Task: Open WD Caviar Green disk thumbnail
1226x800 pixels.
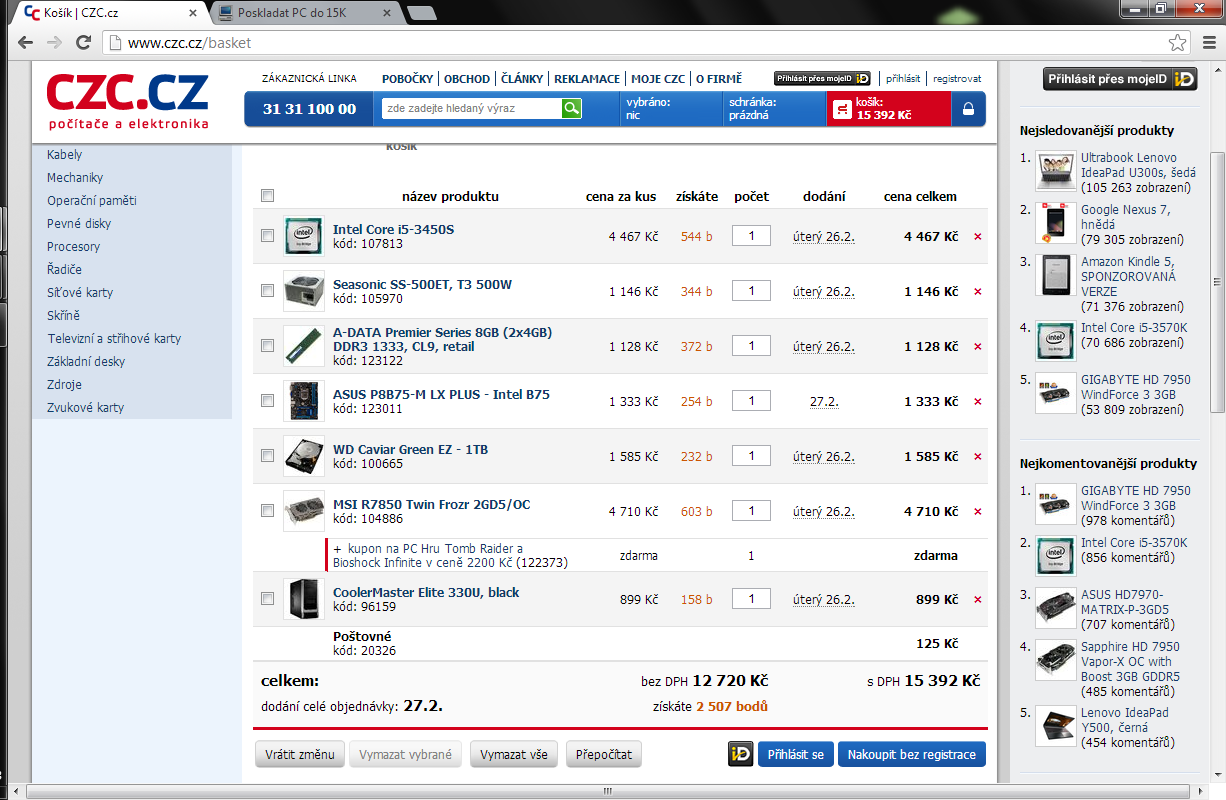Action: coord(303,456)
